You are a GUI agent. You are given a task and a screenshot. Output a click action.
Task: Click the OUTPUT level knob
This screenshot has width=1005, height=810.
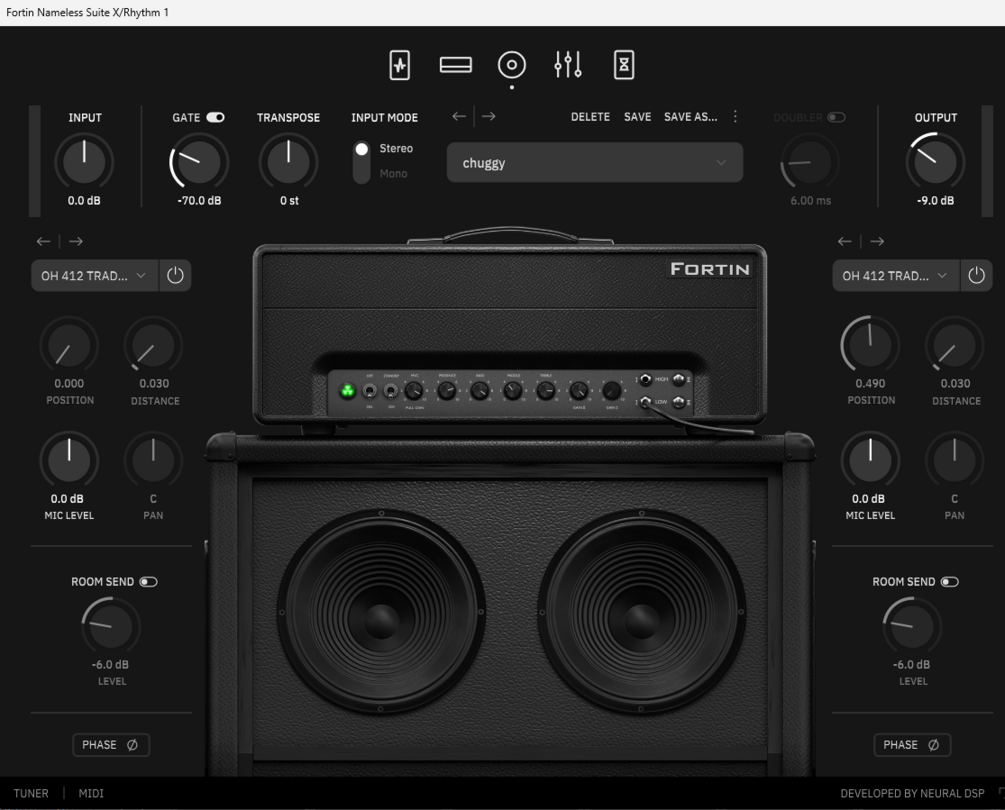935,161
